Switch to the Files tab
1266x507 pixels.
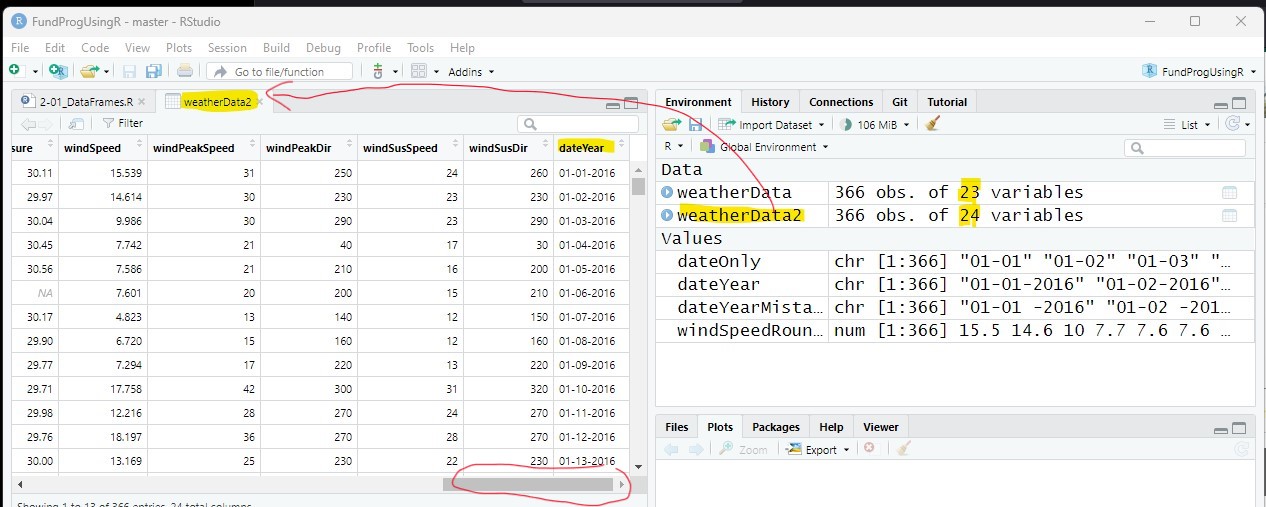(x=677, y=427)
